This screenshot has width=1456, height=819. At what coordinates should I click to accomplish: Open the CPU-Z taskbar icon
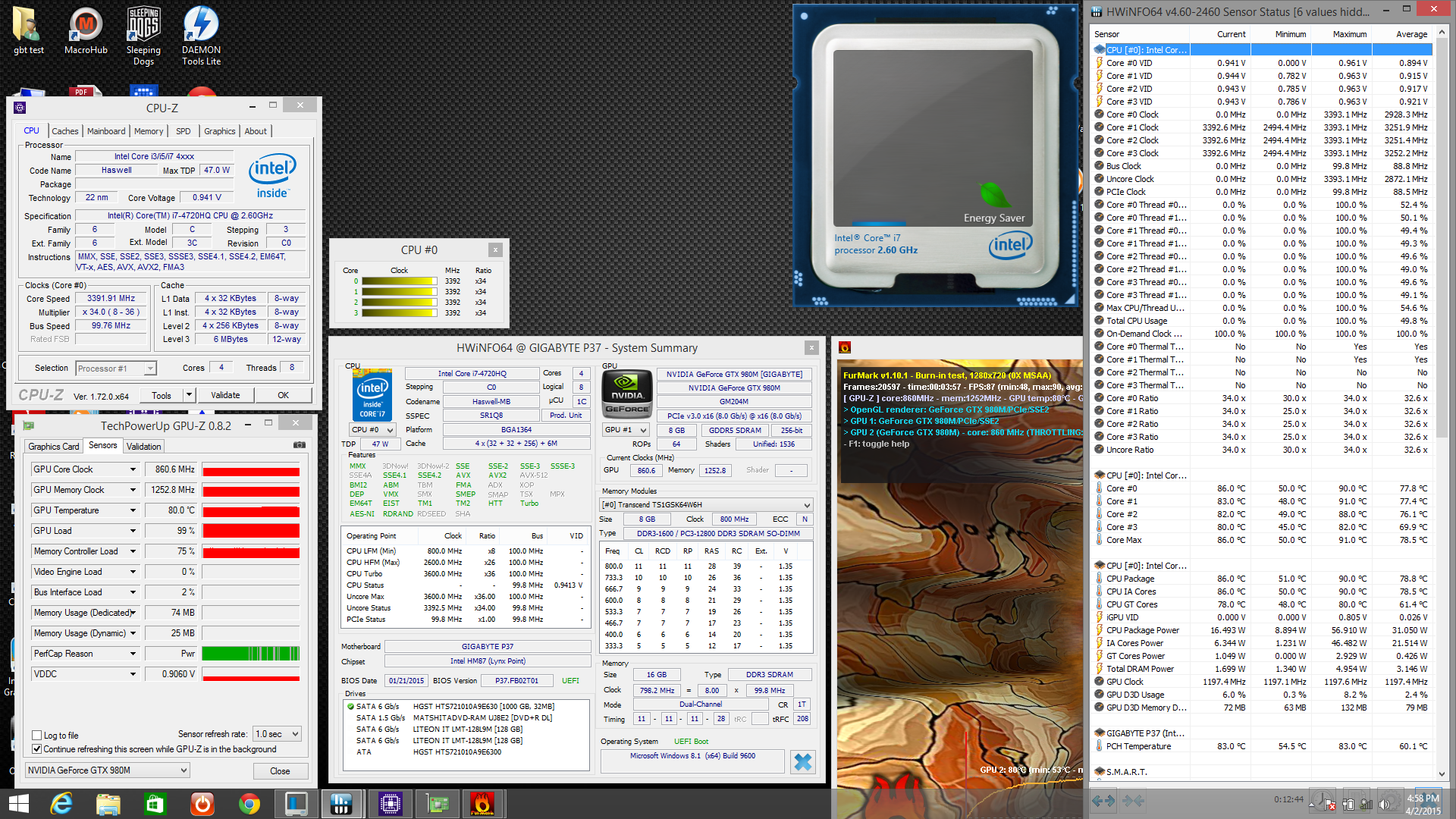(390, 803)
